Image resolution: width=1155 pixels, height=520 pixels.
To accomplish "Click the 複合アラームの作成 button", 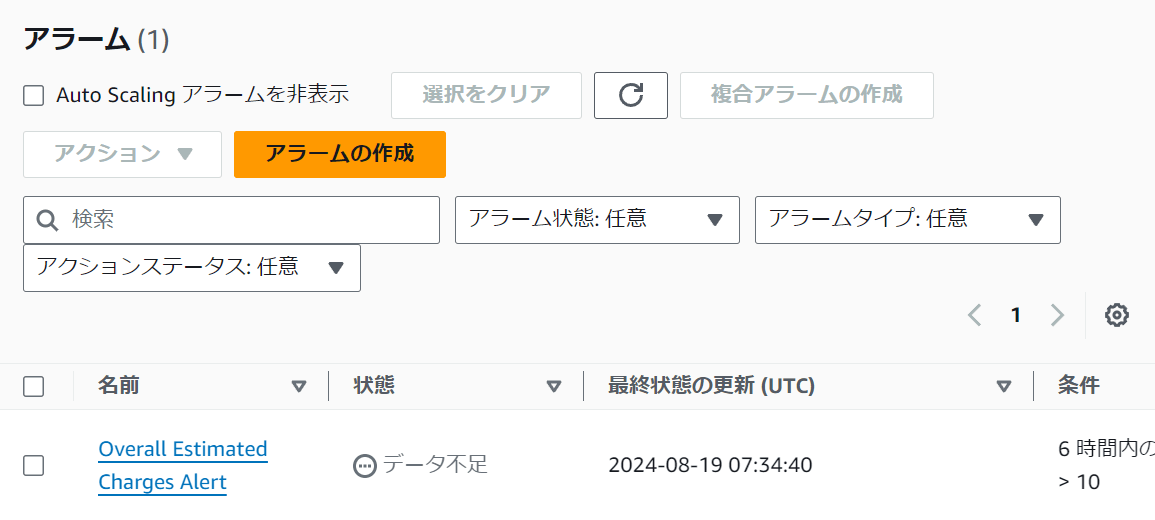I will tap(807, 95).
